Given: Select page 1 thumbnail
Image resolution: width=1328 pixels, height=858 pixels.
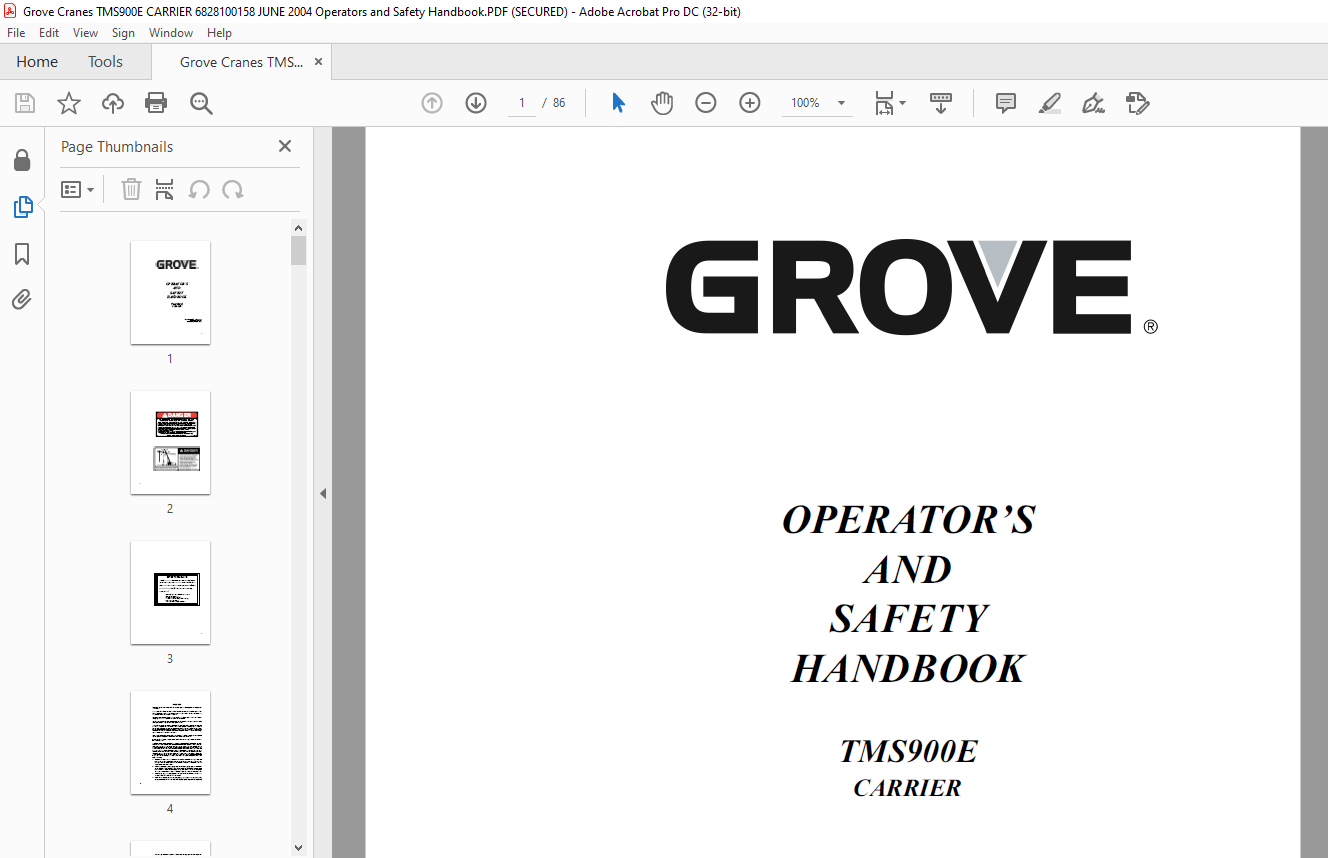Looking at the screenshot, I should tap(170, 292).
